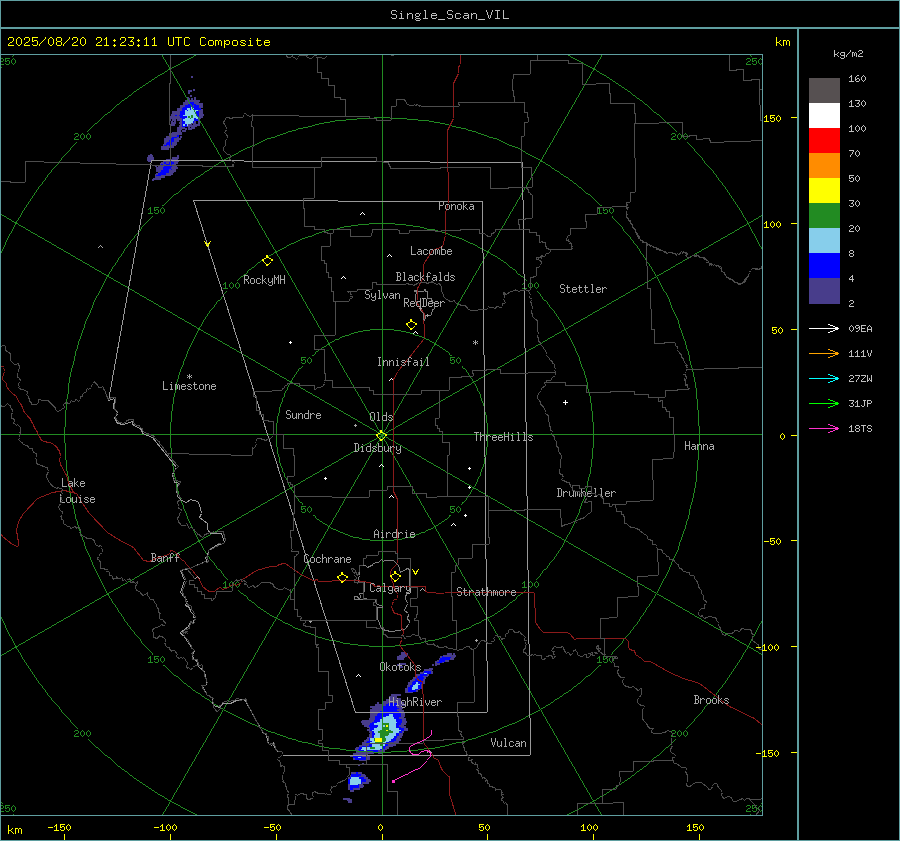
Task: Click the Ponoka label
Action: [x=456, y=206]
